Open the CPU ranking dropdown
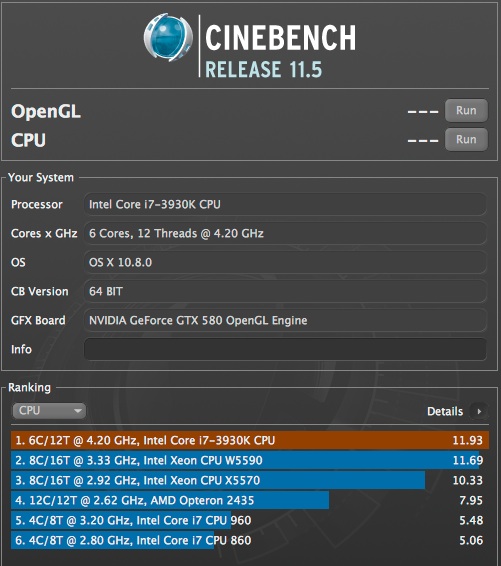Image resolution: width=501 pixels, height=566 pixels. tap(49, 411)
